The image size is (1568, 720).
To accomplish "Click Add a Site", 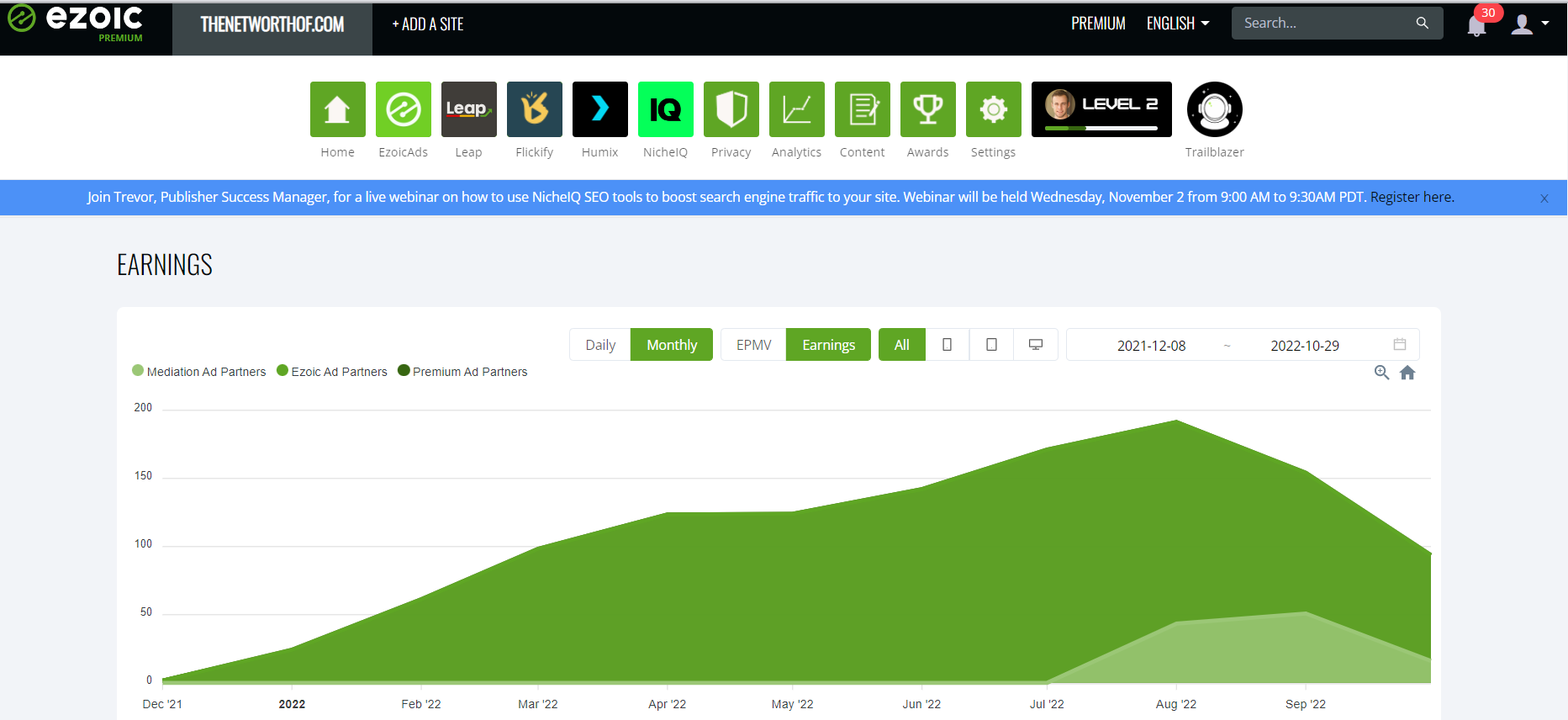I will click(x=428, y=24).
